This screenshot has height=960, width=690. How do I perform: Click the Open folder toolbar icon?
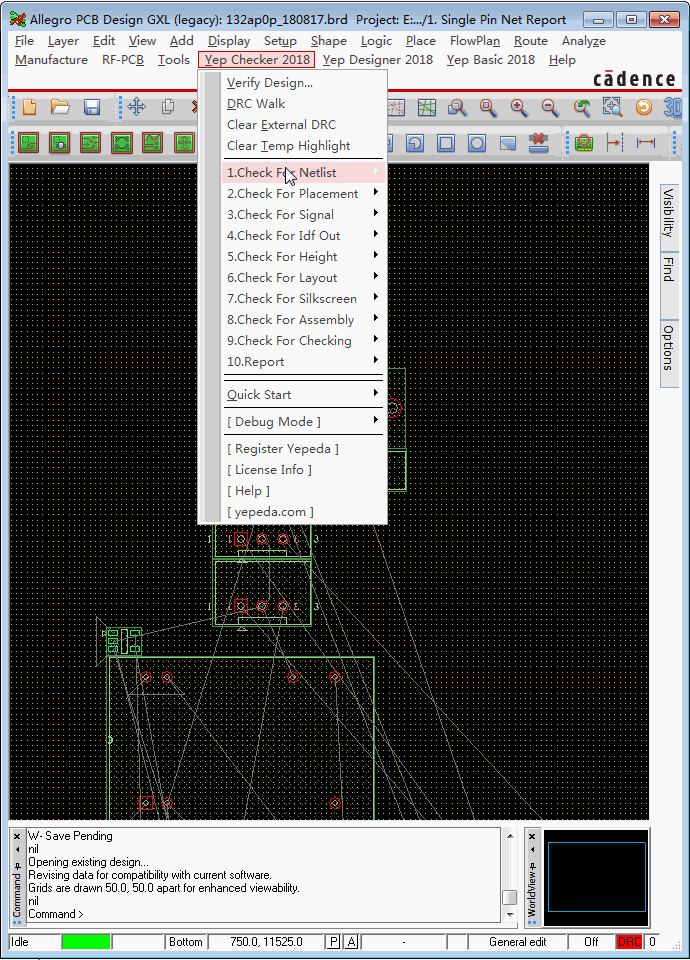pyautogui.click(x=60, y=107)
